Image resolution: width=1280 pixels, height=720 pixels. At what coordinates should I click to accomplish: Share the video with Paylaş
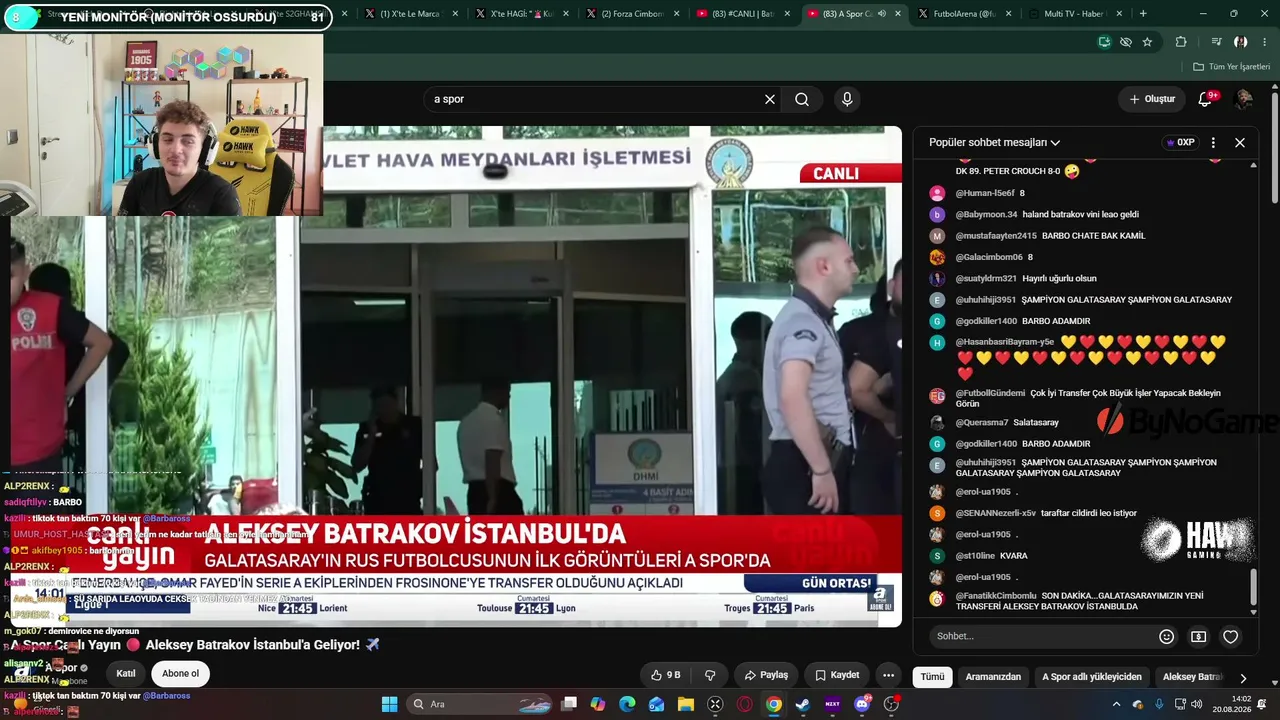pos(764,675)
